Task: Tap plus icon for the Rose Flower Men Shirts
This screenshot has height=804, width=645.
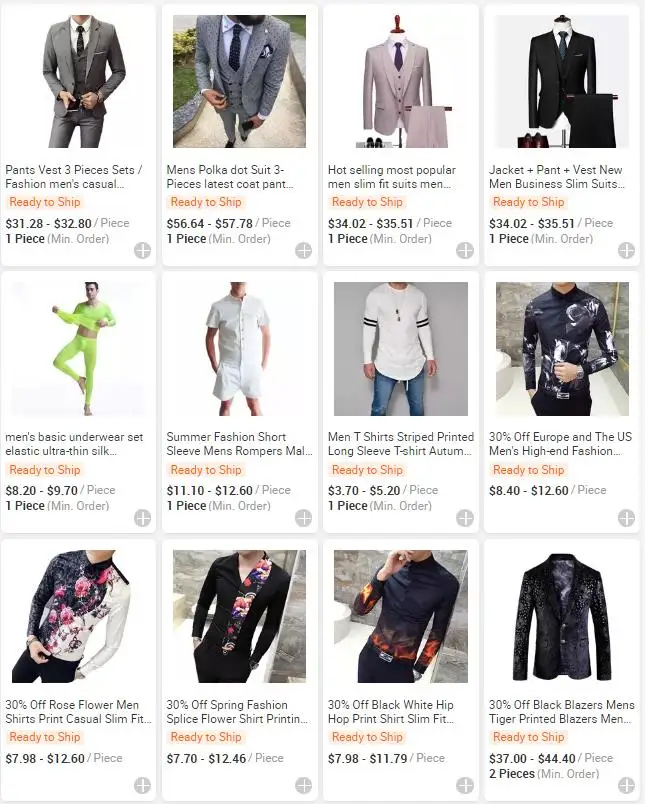Action: 143,785
